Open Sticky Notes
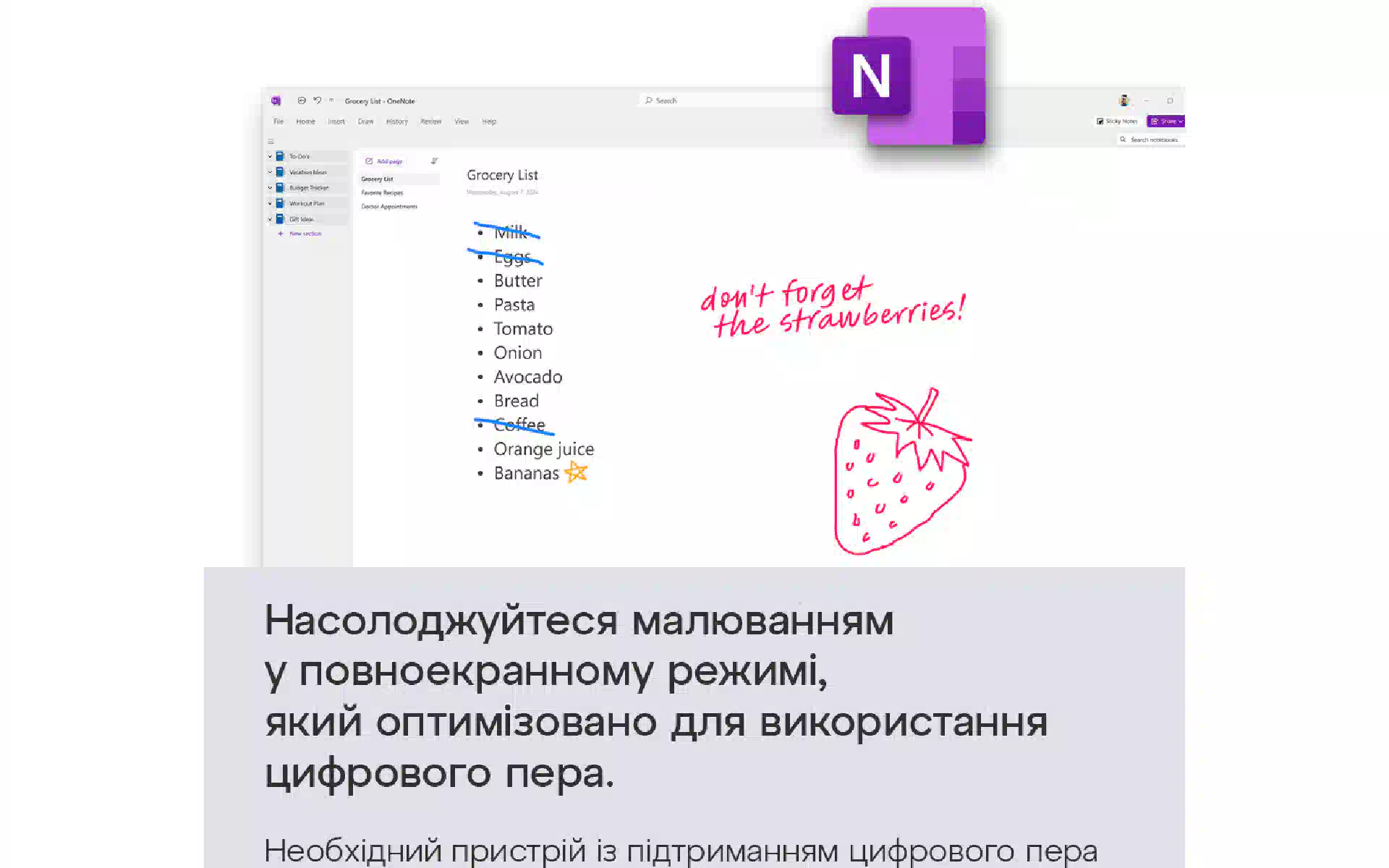 pos(1117,122)
